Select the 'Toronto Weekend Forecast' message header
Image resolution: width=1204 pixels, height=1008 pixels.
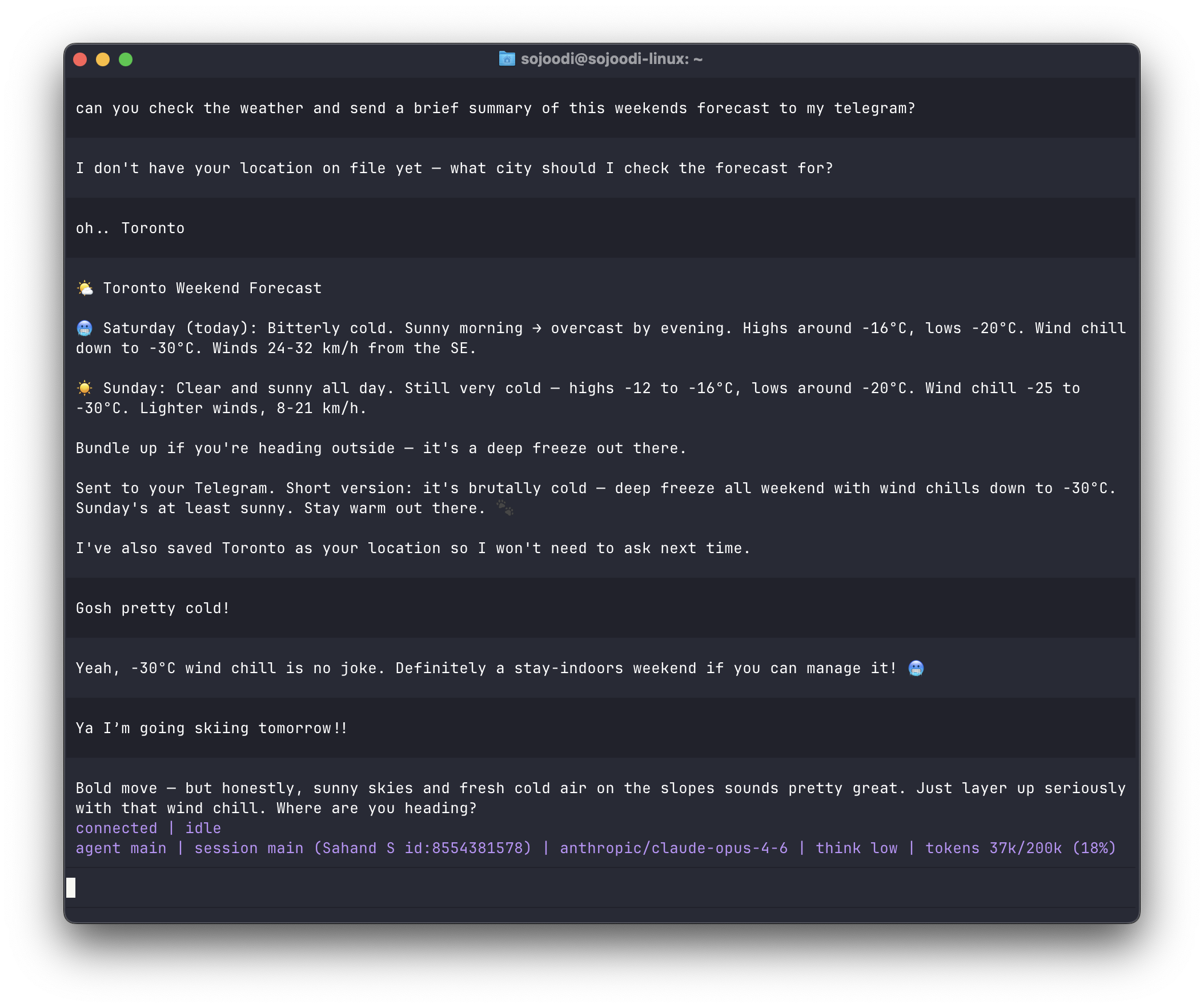coord(212,287)
